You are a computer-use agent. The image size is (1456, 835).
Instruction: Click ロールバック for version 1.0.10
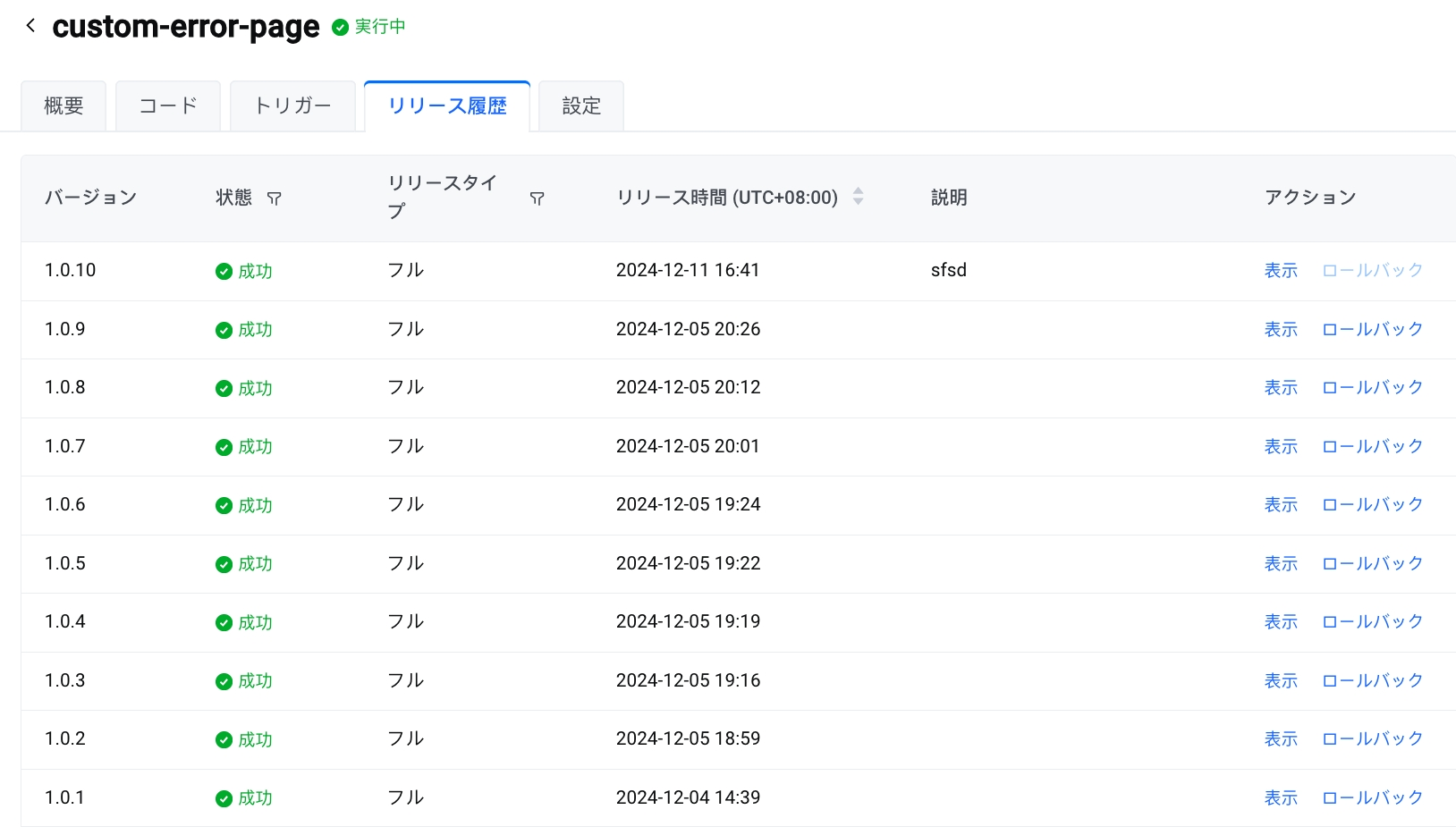(x=1373, y=271)
